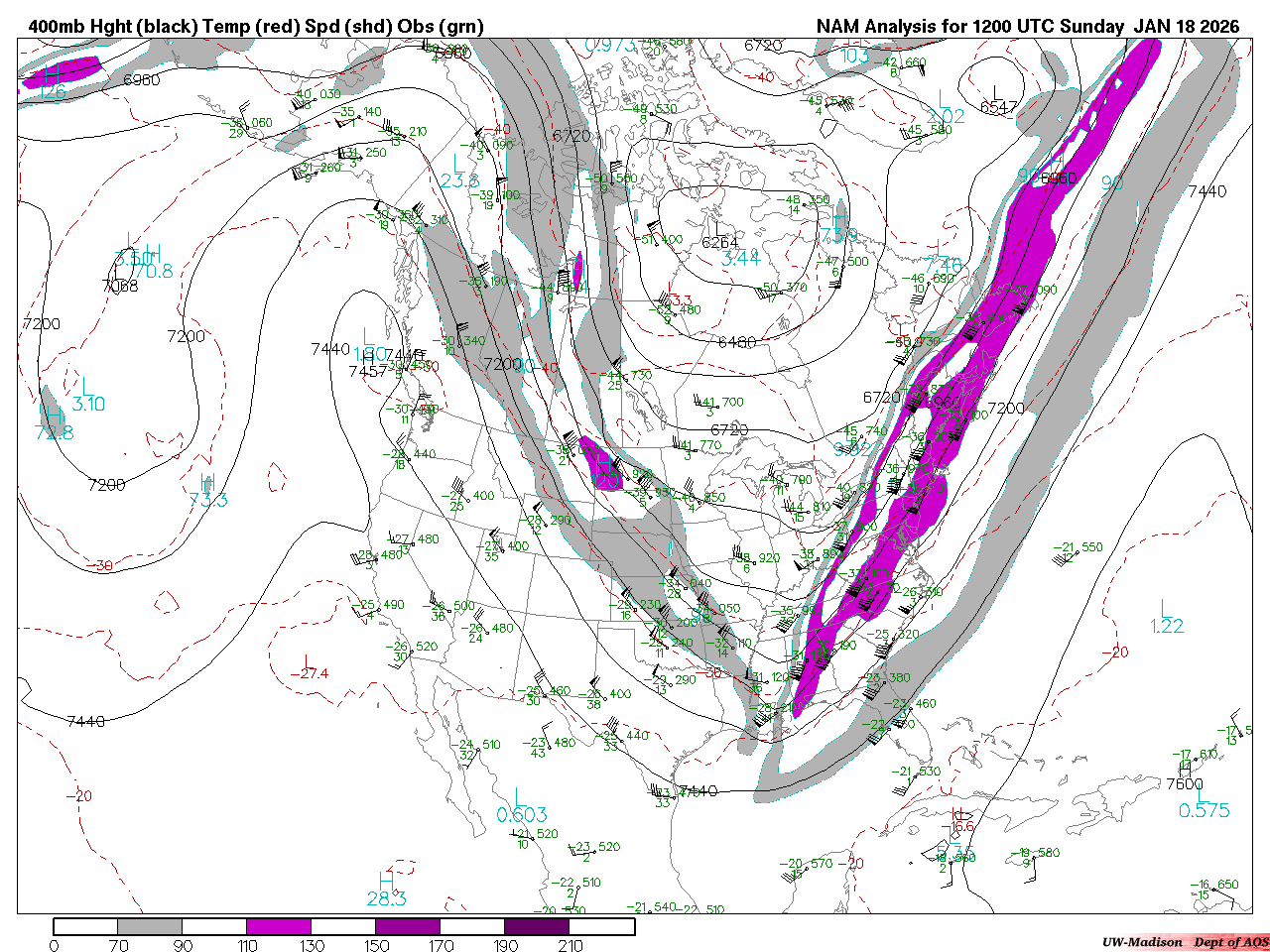Click the 7068 height label
This screenshot has height=952, width=1270.
point(120,286)
